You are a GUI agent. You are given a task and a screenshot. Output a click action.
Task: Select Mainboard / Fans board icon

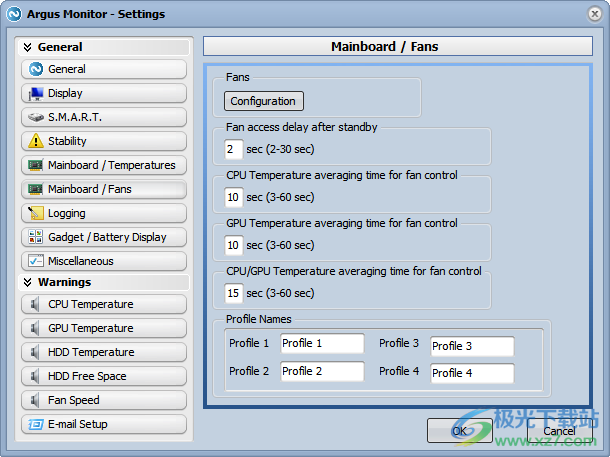[x=35, y=189]
